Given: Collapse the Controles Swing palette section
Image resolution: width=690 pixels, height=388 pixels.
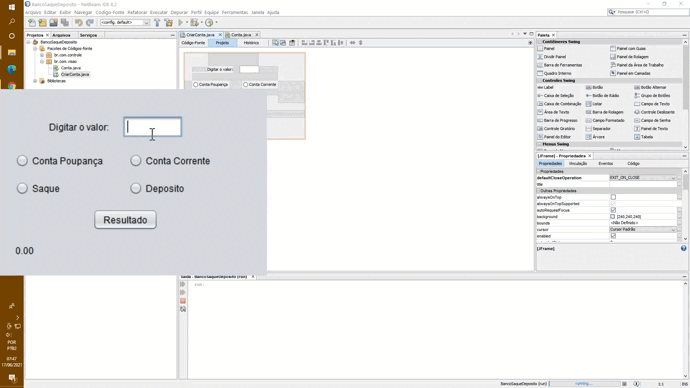Looking at the screenshot, I should tap(540, 81).
